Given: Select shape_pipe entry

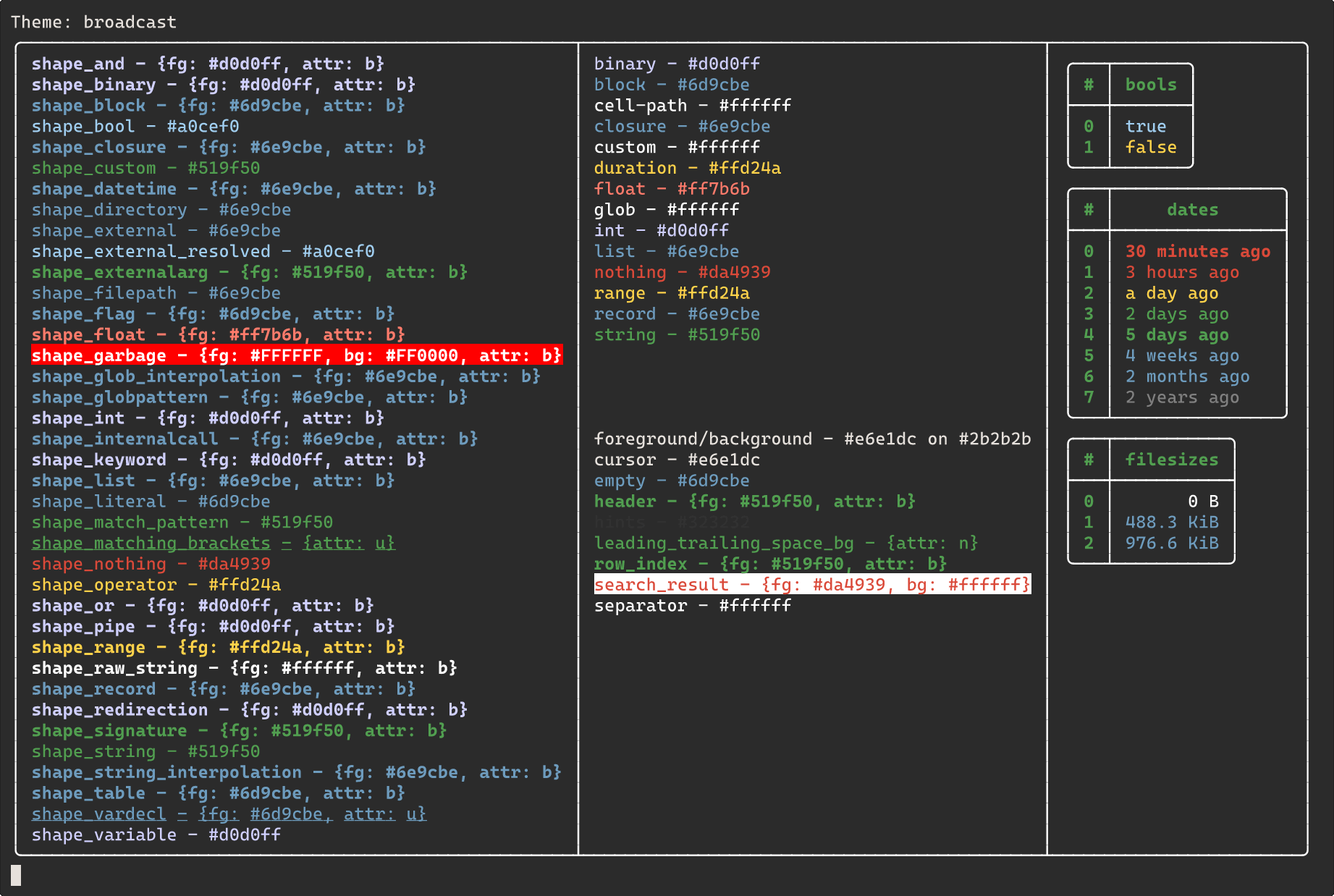Looking at the screenshot, I should [214, 627].
